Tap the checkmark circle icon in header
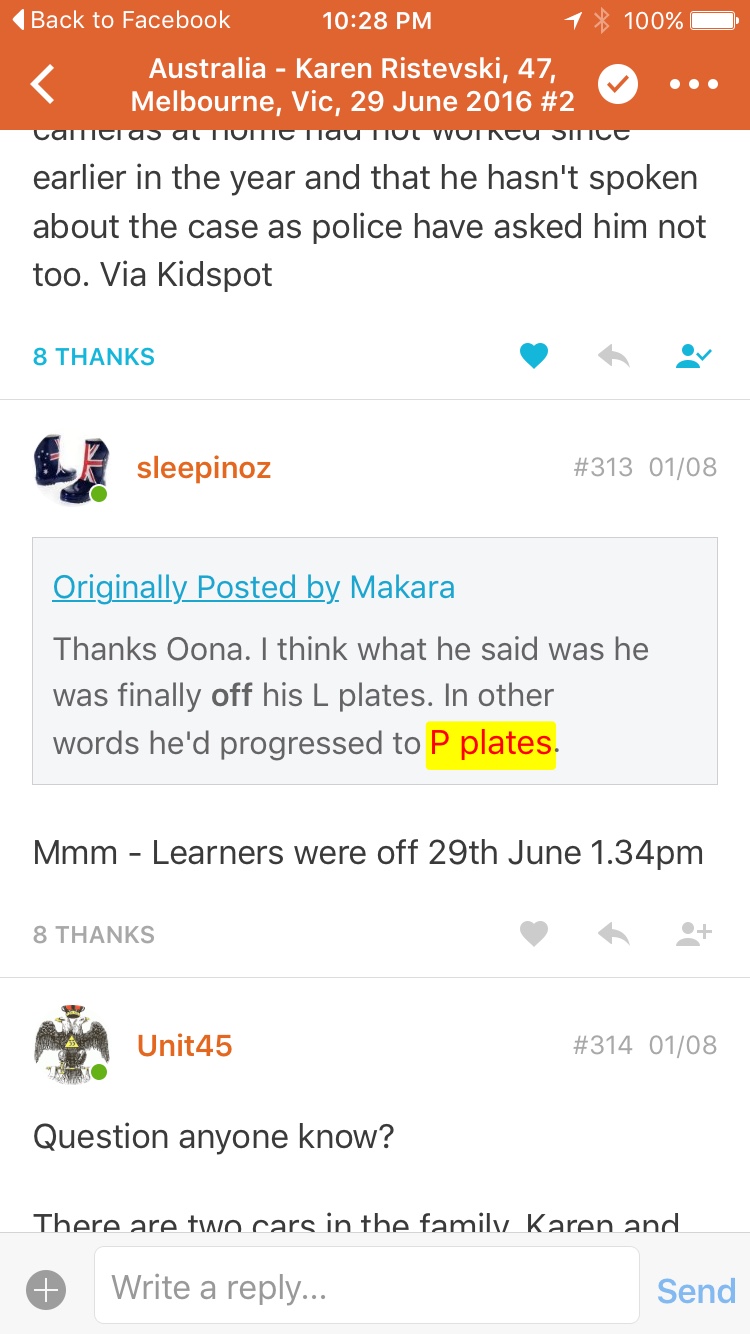The height and width of the screenshot is (1334, 750). click(618, 85)
